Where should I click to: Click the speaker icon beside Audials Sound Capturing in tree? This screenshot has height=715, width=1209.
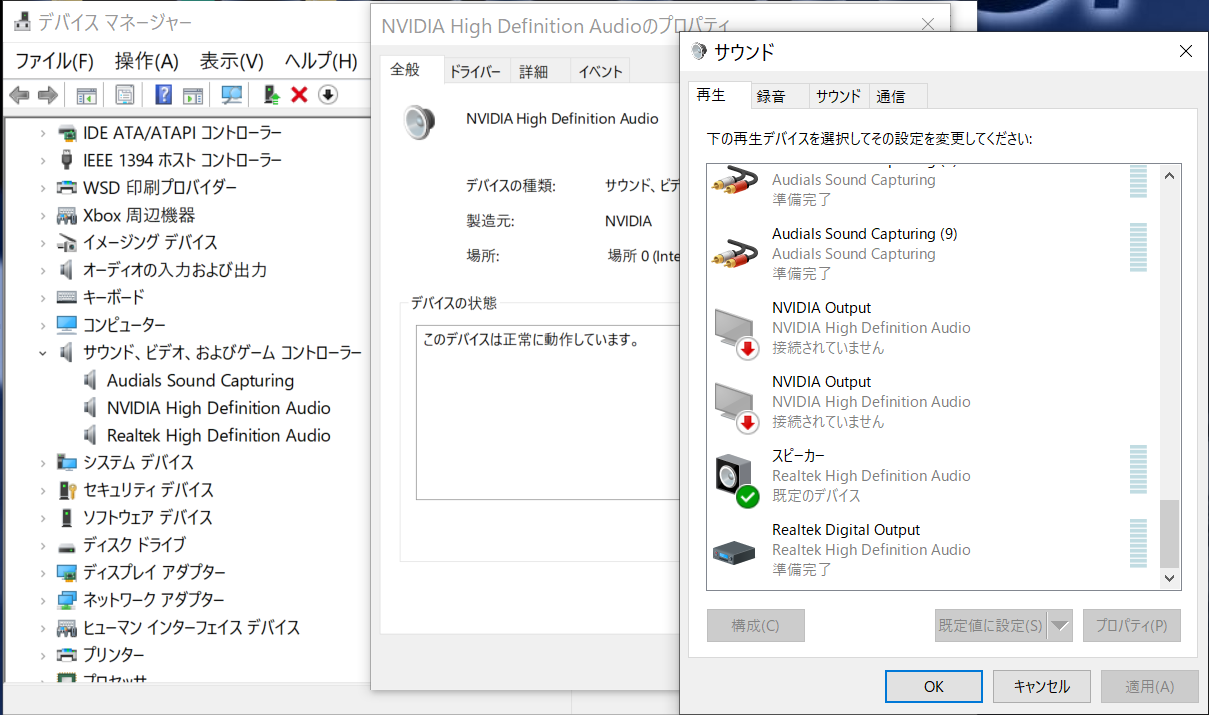[92, 380]
